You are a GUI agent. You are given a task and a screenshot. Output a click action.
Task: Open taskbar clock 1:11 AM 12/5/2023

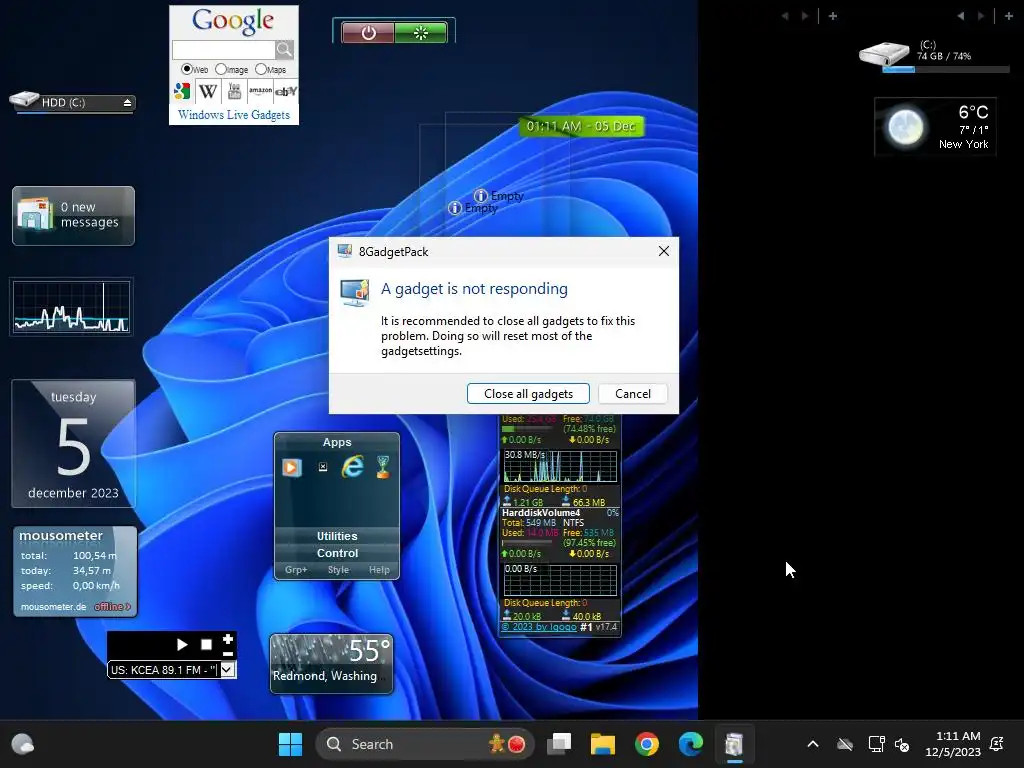[953, 744]
